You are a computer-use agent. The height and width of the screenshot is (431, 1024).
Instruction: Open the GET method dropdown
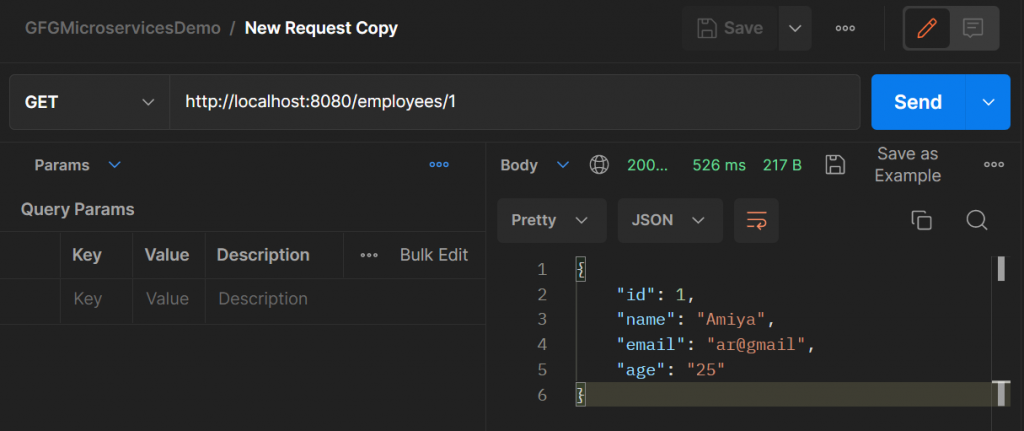click(x=89, y=102)
